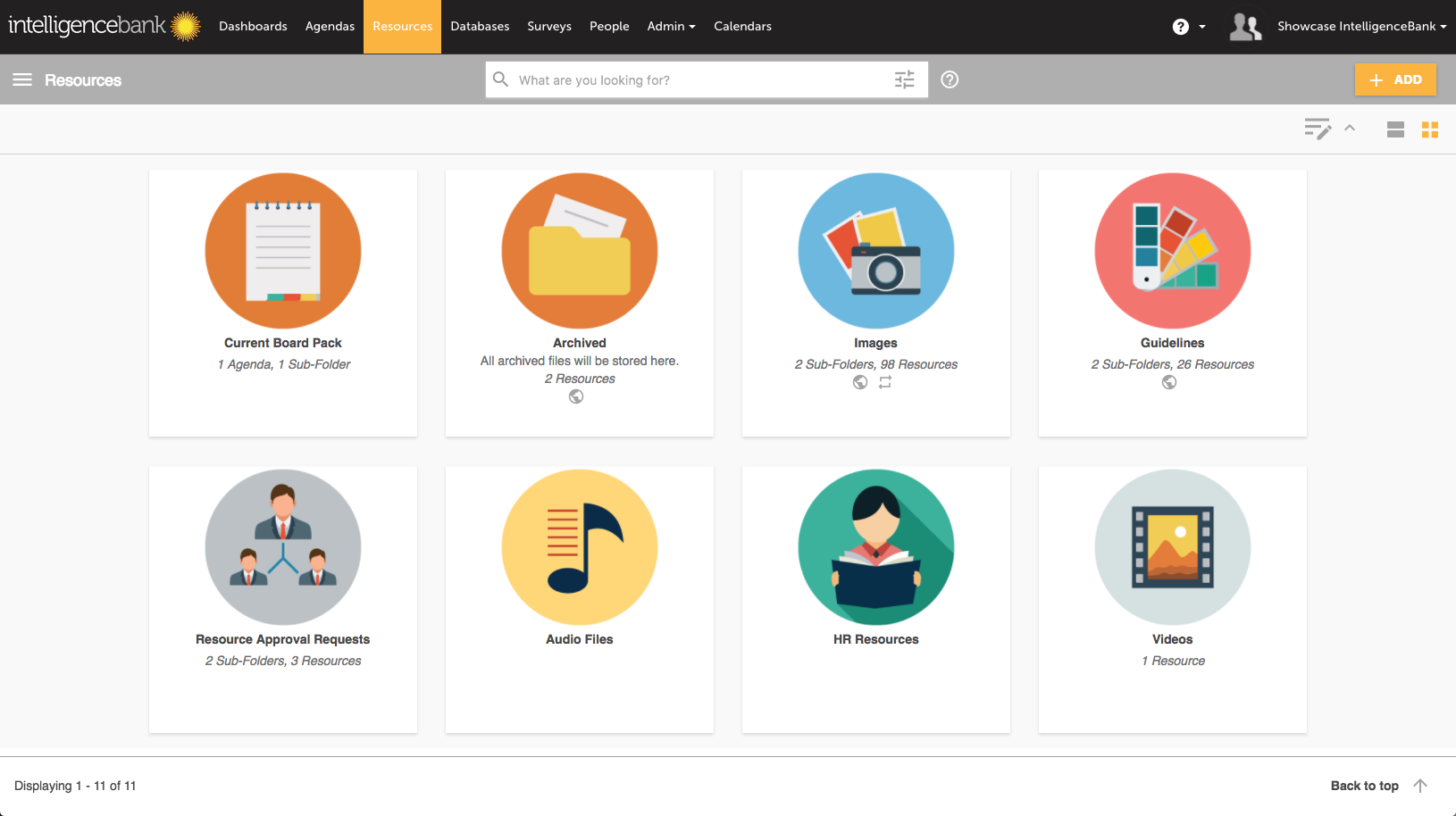
Task: Switch to grid view layout
Action: (x=1430, y=129)
